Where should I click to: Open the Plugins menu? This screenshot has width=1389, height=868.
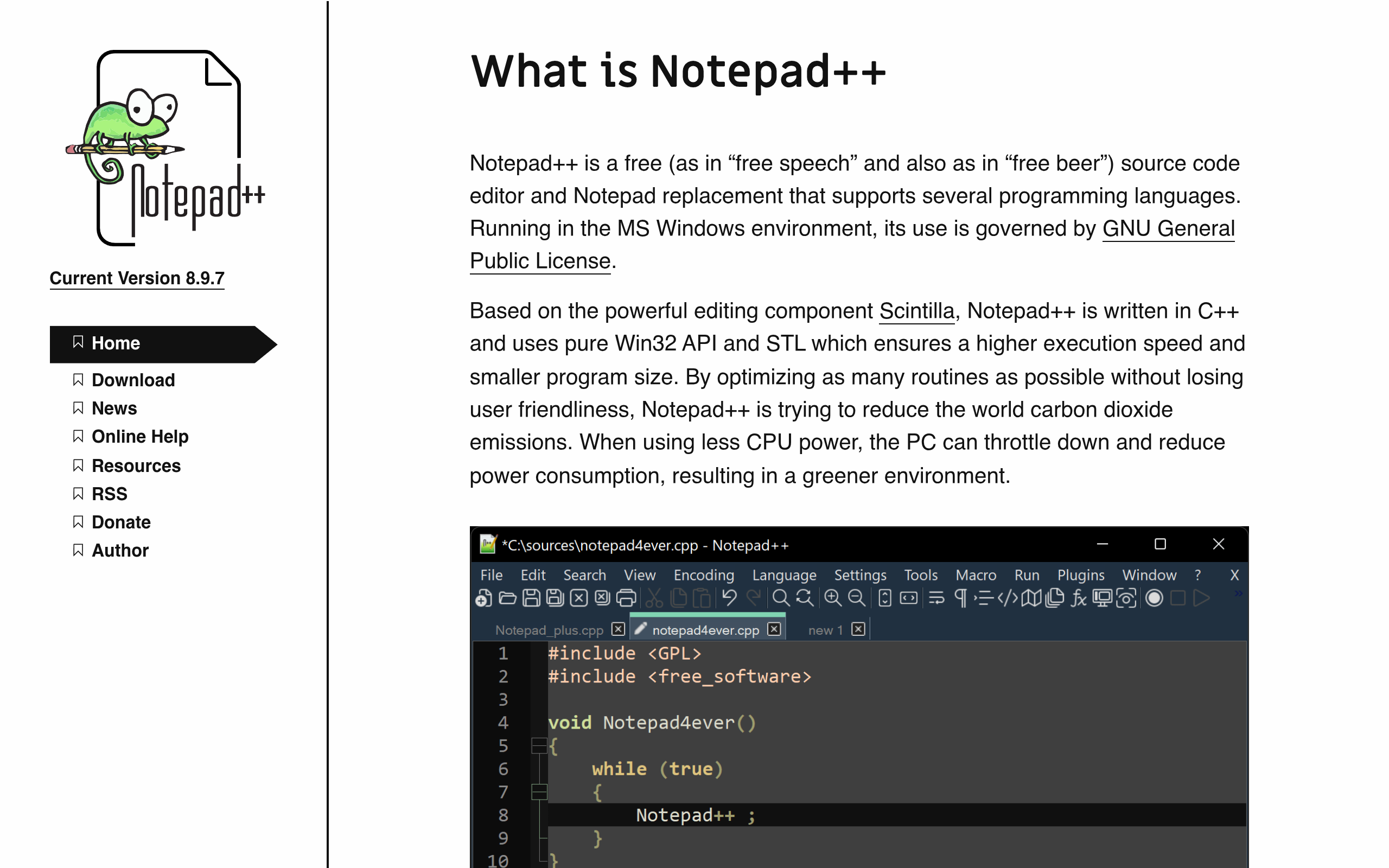(x=1081, y=575)
